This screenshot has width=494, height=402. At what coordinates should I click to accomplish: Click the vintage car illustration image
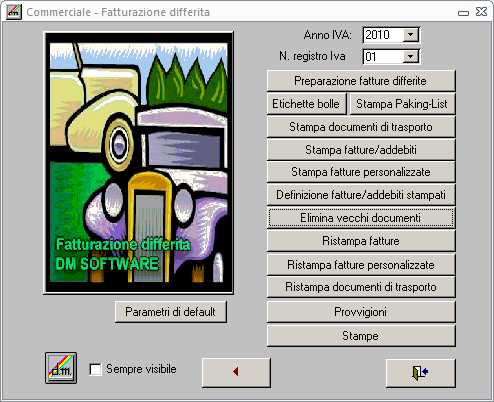click(x=139, y=163)
